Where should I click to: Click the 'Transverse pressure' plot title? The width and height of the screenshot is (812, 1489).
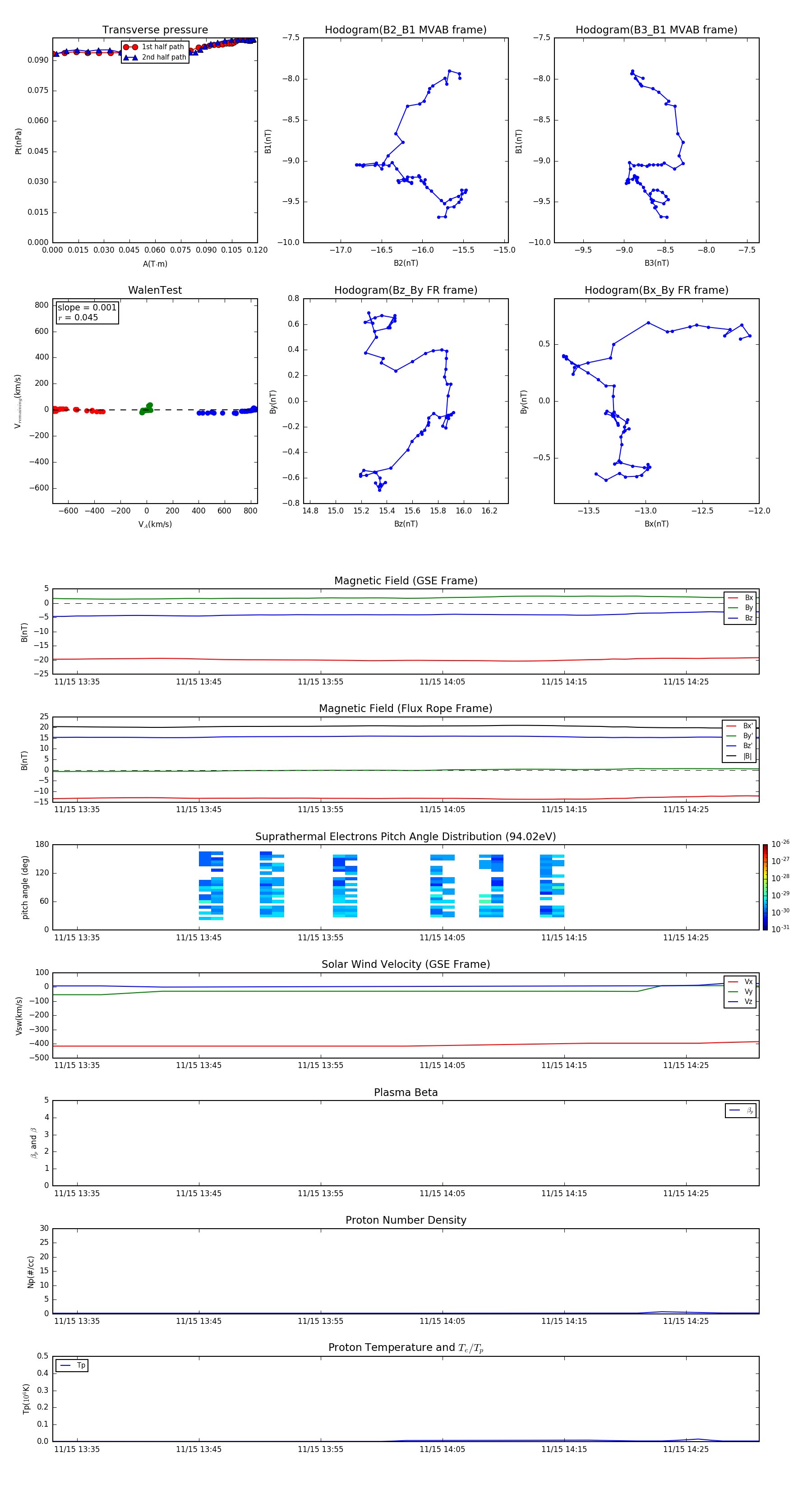[x=155, y=30]
